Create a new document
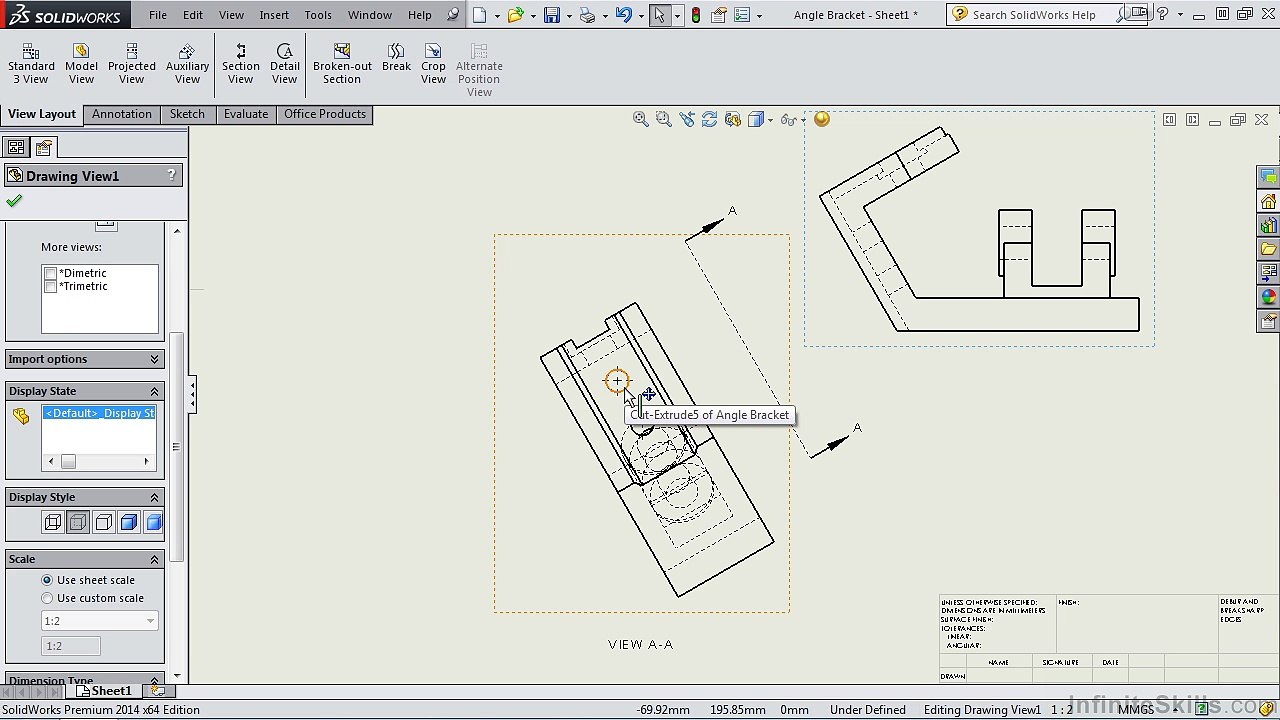Screen dimensions: 1280x720 tap(480, 15)
